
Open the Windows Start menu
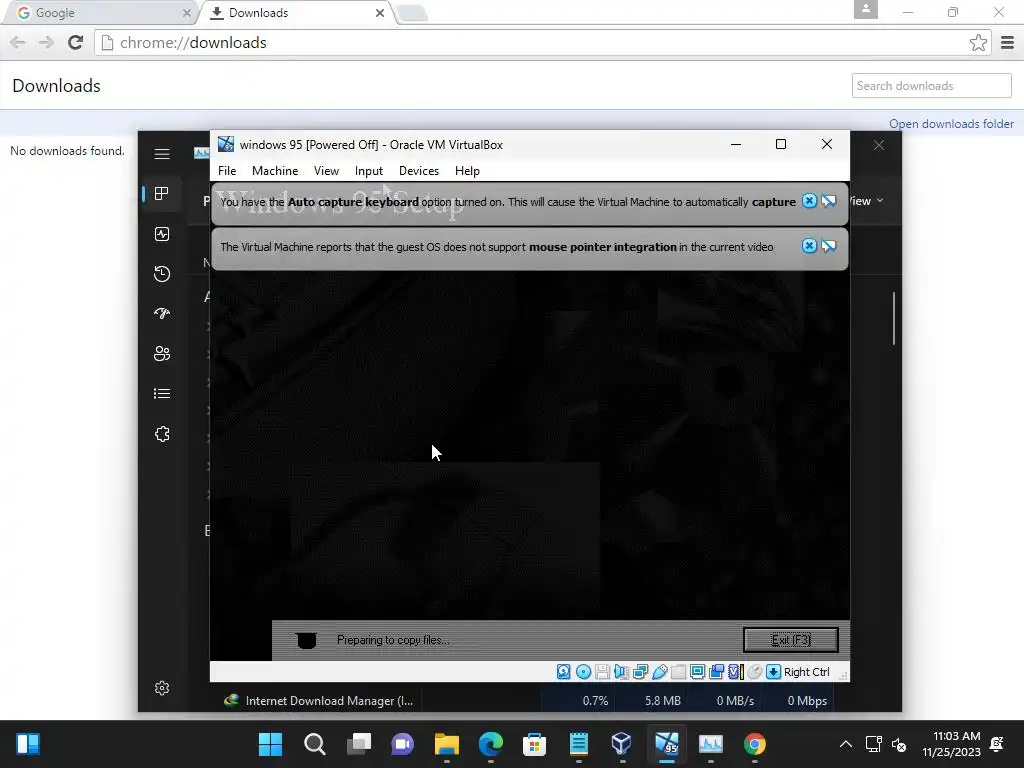(x=270, y=744)
